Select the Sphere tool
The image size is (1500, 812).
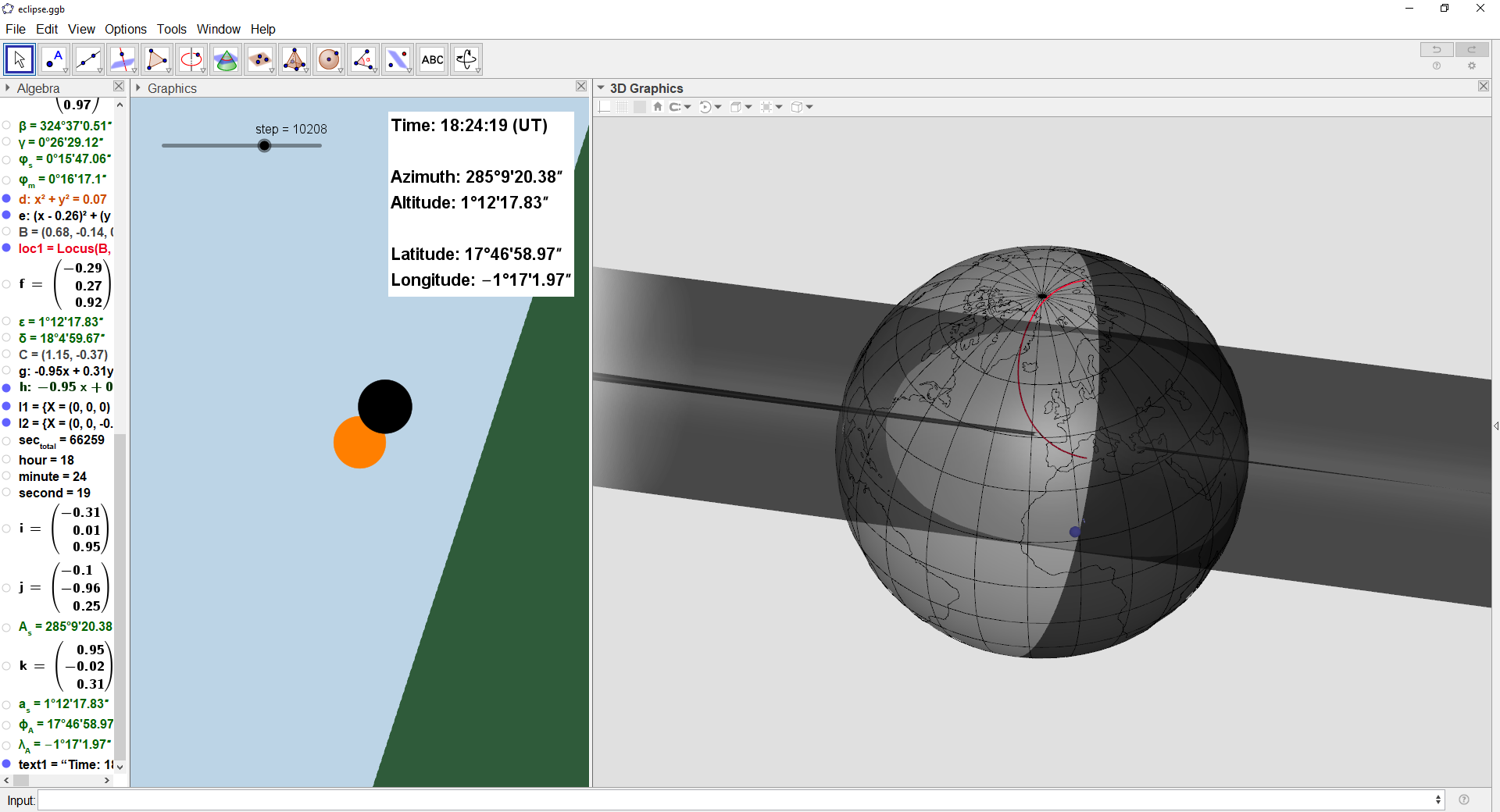point(329,59)
